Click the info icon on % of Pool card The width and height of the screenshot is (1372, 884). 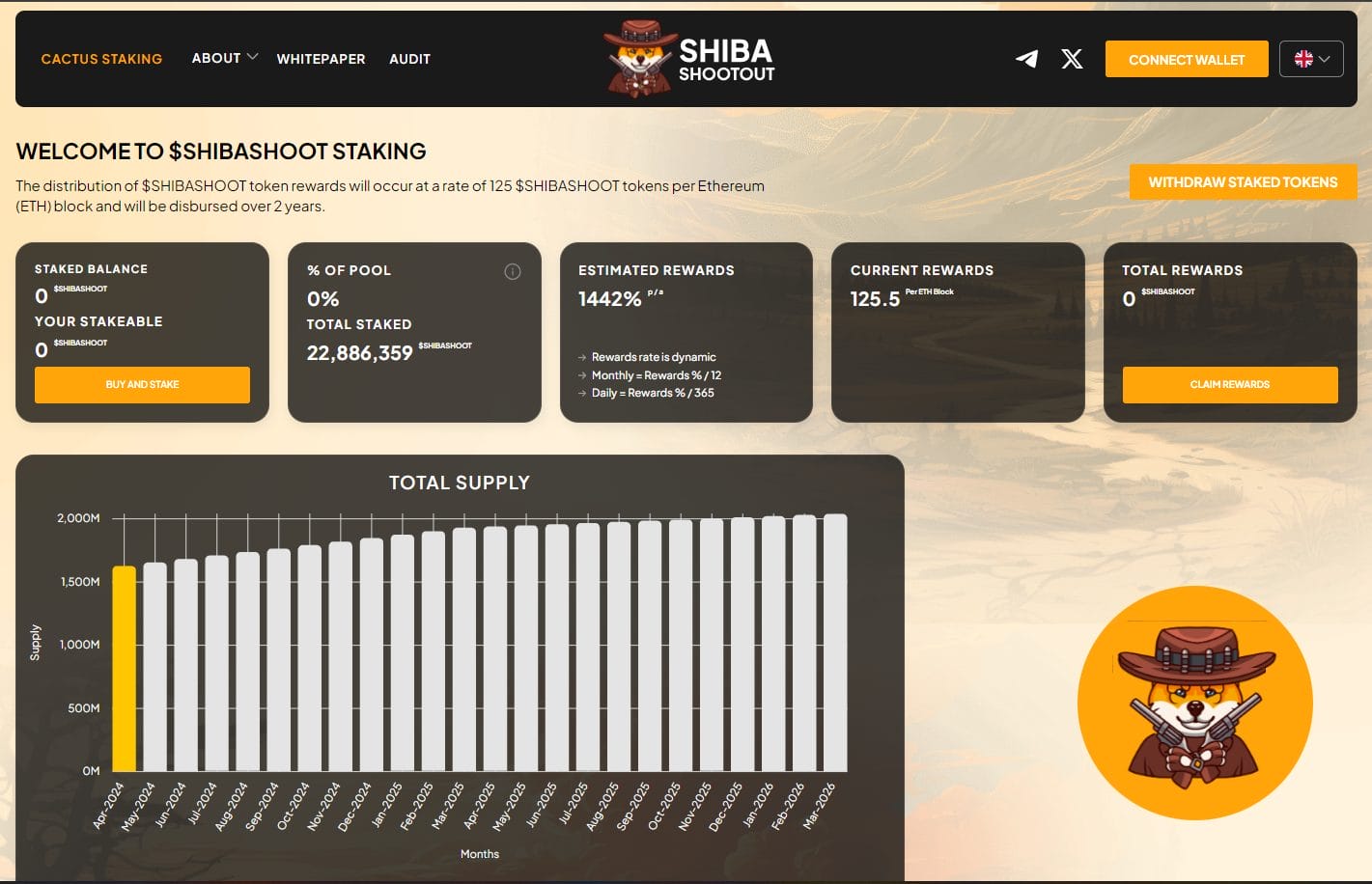[512, 271]
